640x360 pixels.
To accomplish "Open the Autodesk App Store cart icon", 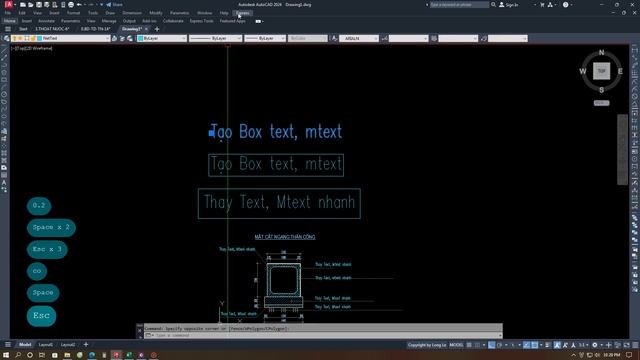I will (542, 4).
